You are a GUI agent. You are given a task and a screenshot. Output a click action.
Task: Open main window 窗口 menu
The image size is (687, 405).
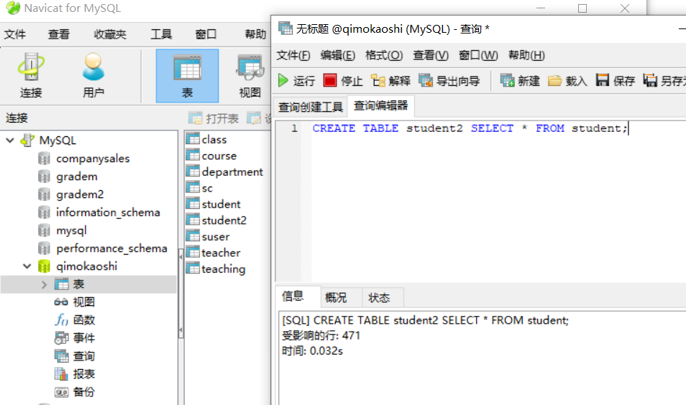pos(206,34)
